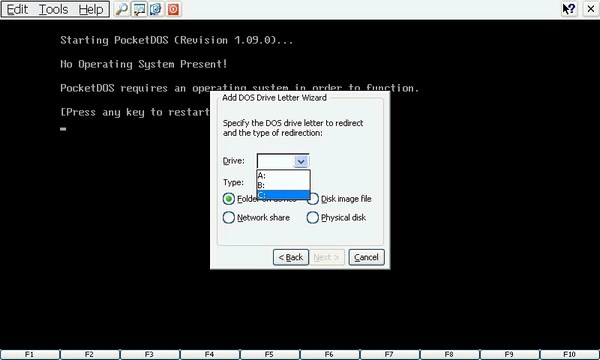This screenshot has height=360, width=600.
Task: Select the Physical disk option
Action: 336,218
